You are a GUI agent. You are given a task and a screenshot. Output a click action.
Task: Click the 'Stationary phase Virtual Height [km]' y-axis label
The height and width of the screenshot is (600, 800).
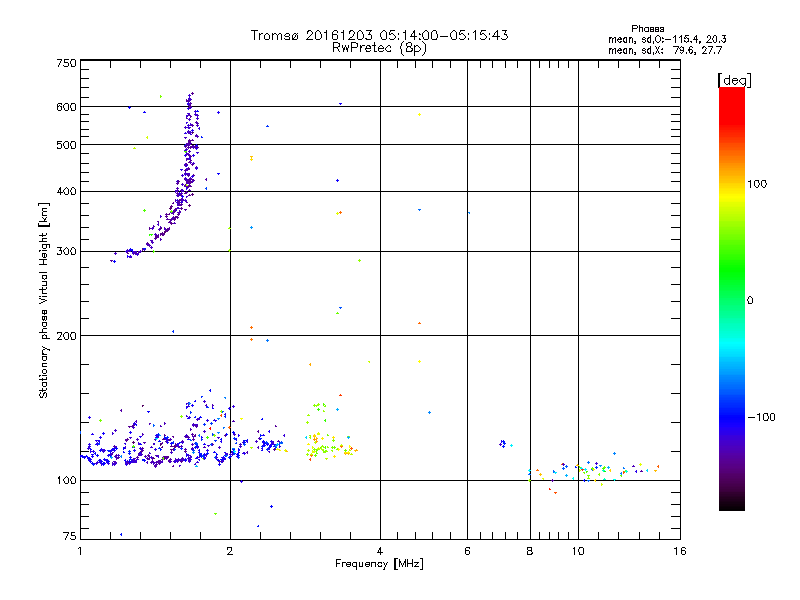click(43, 300)
